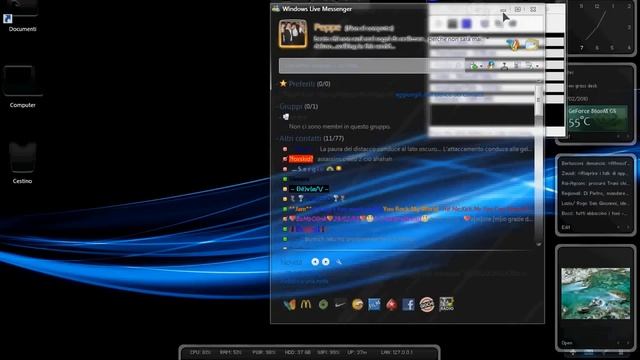The width and height of the screenshot is (640, 360).
Task: Collapse the Gruppi (0/1) section
Action: (298, 107)
